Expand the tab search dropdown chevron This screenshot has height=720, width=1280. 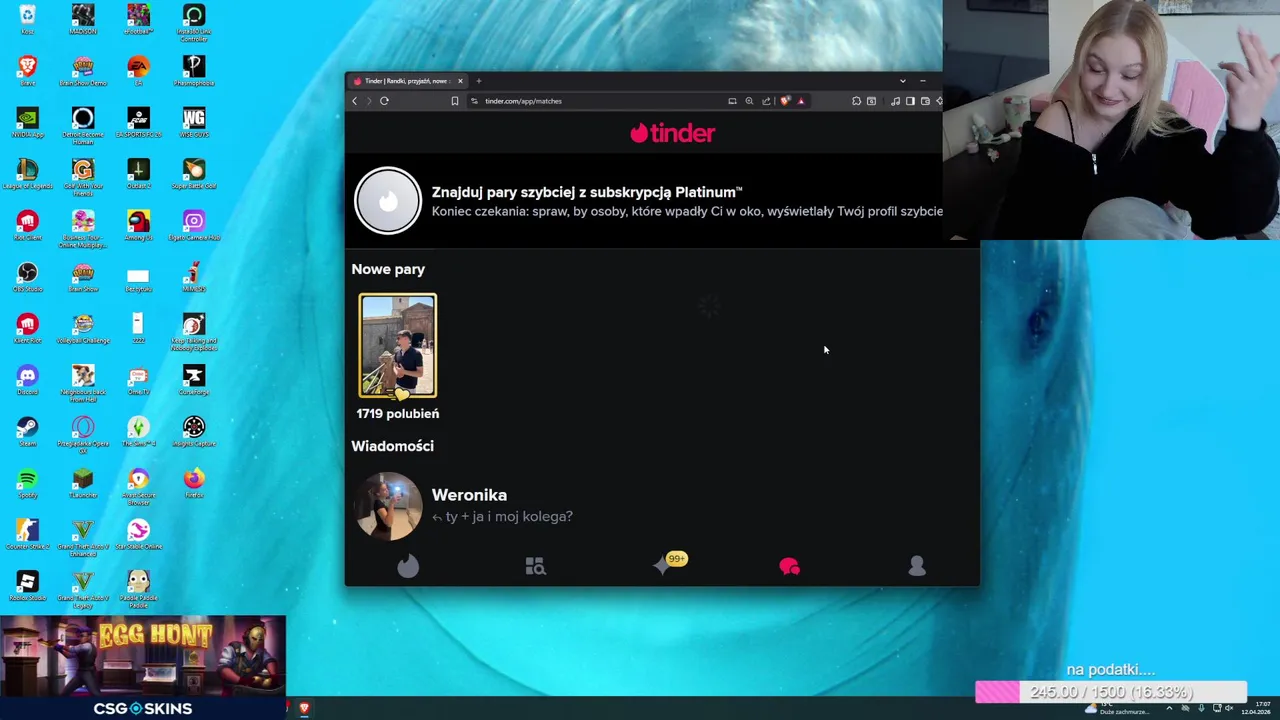coord(902,81)
